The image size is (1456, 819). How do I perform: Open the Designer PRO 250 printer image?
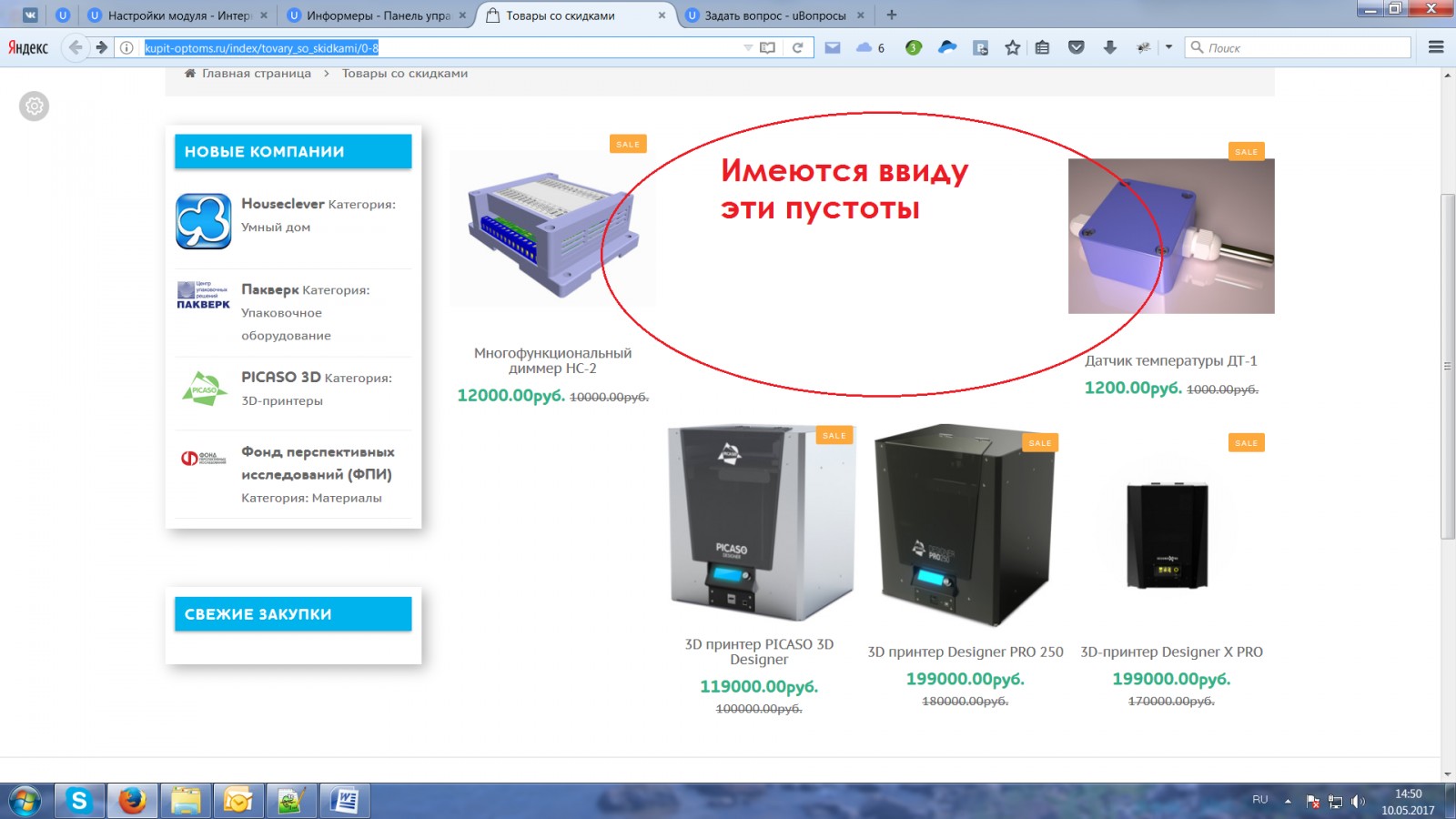pos(965,526)
